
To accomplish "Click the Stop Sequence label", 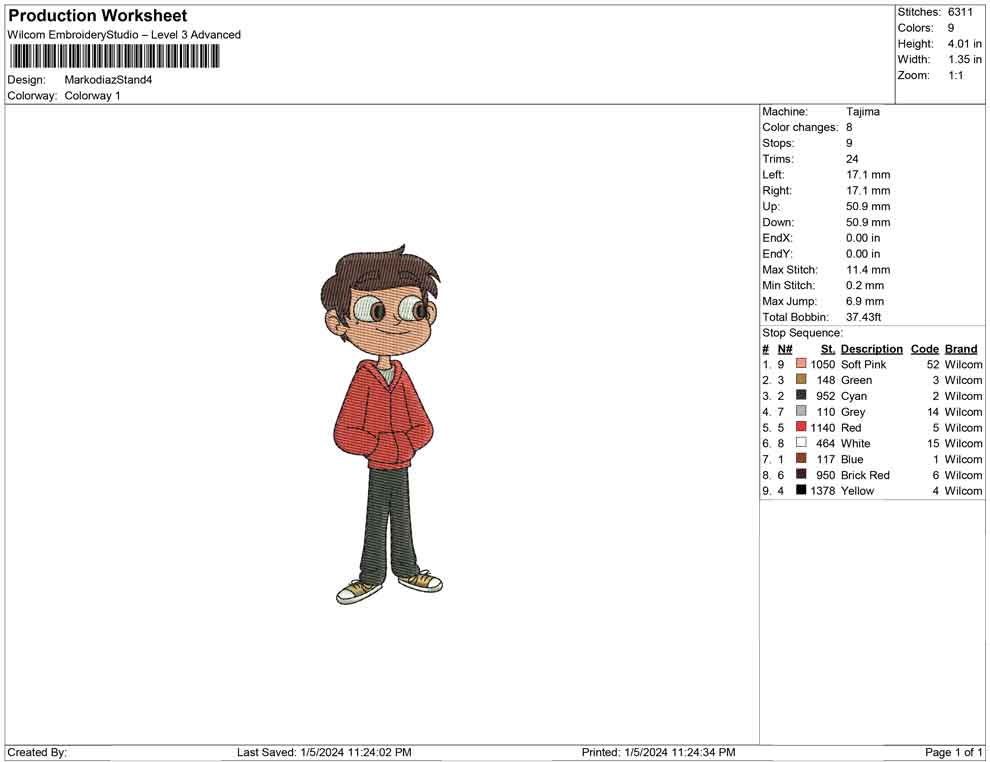I will click(x=802, y=333).
